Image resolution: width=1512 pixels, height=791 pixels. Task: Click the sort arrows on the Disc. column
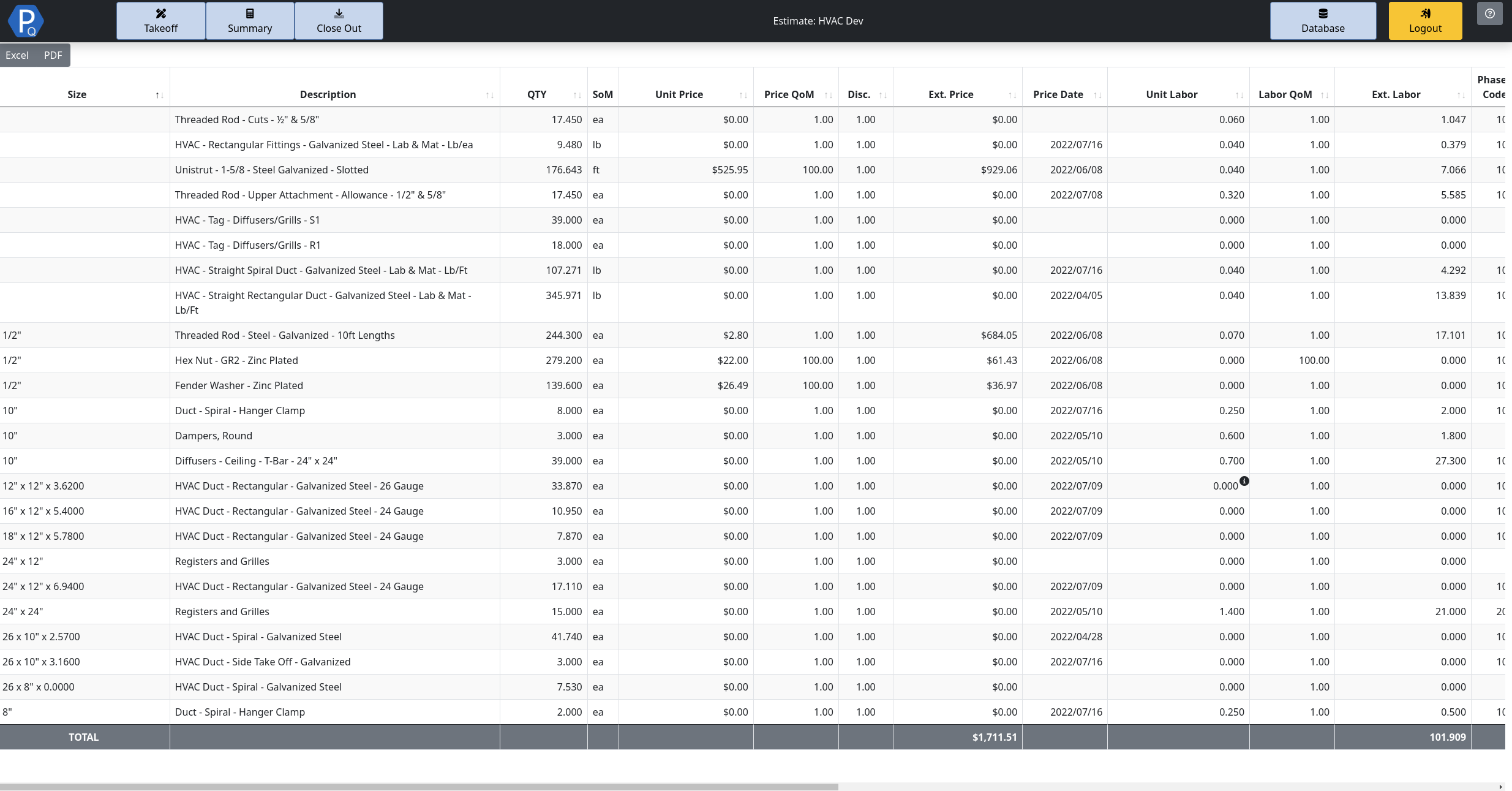tap(884, 94)
